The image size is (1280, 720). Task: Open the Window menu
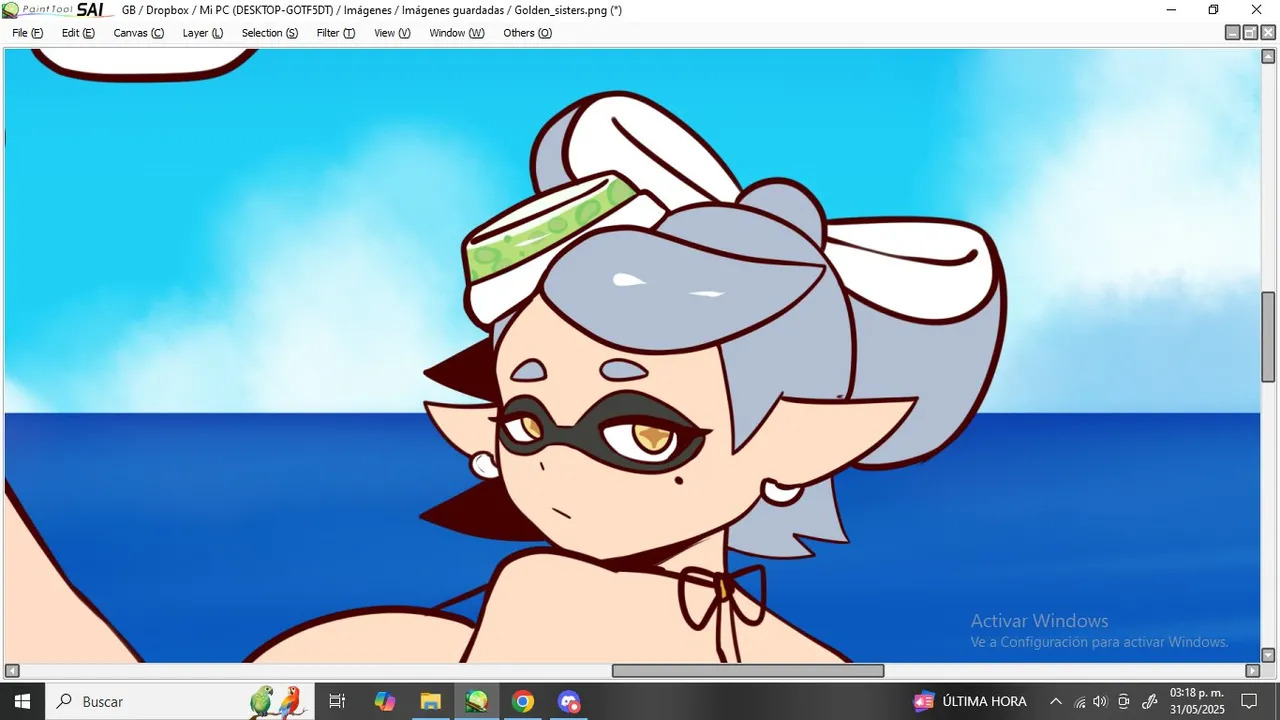[456, 33]
